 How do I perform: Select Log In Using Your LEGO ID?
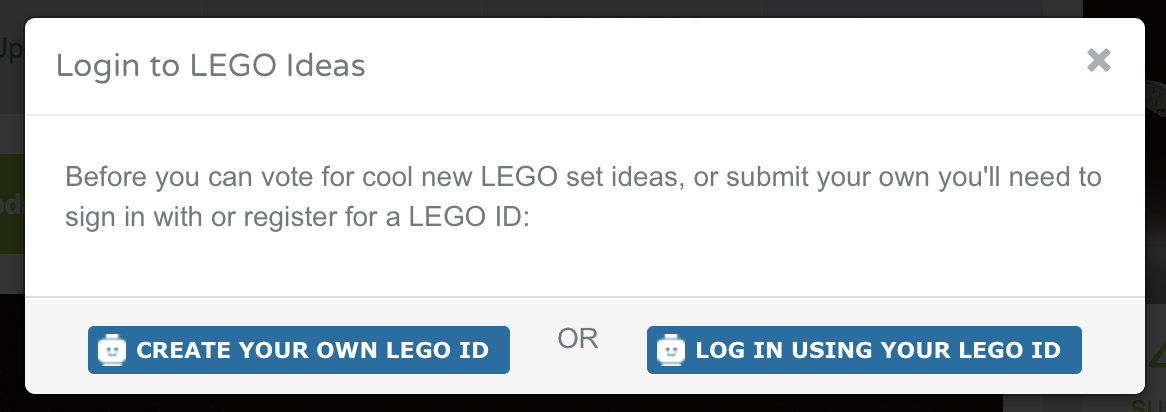pos(864,350)
